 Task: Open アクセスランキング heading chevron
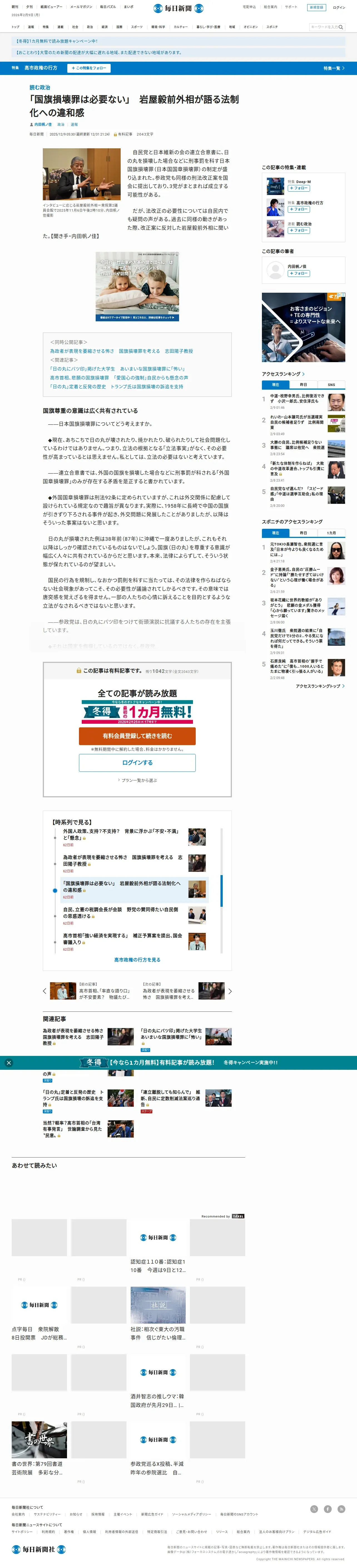coord(303,374)
